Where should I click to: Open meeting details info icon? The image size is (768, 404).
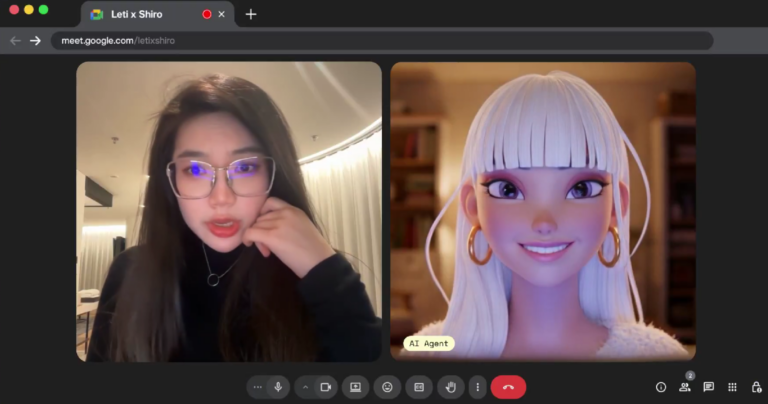(661, 387)
